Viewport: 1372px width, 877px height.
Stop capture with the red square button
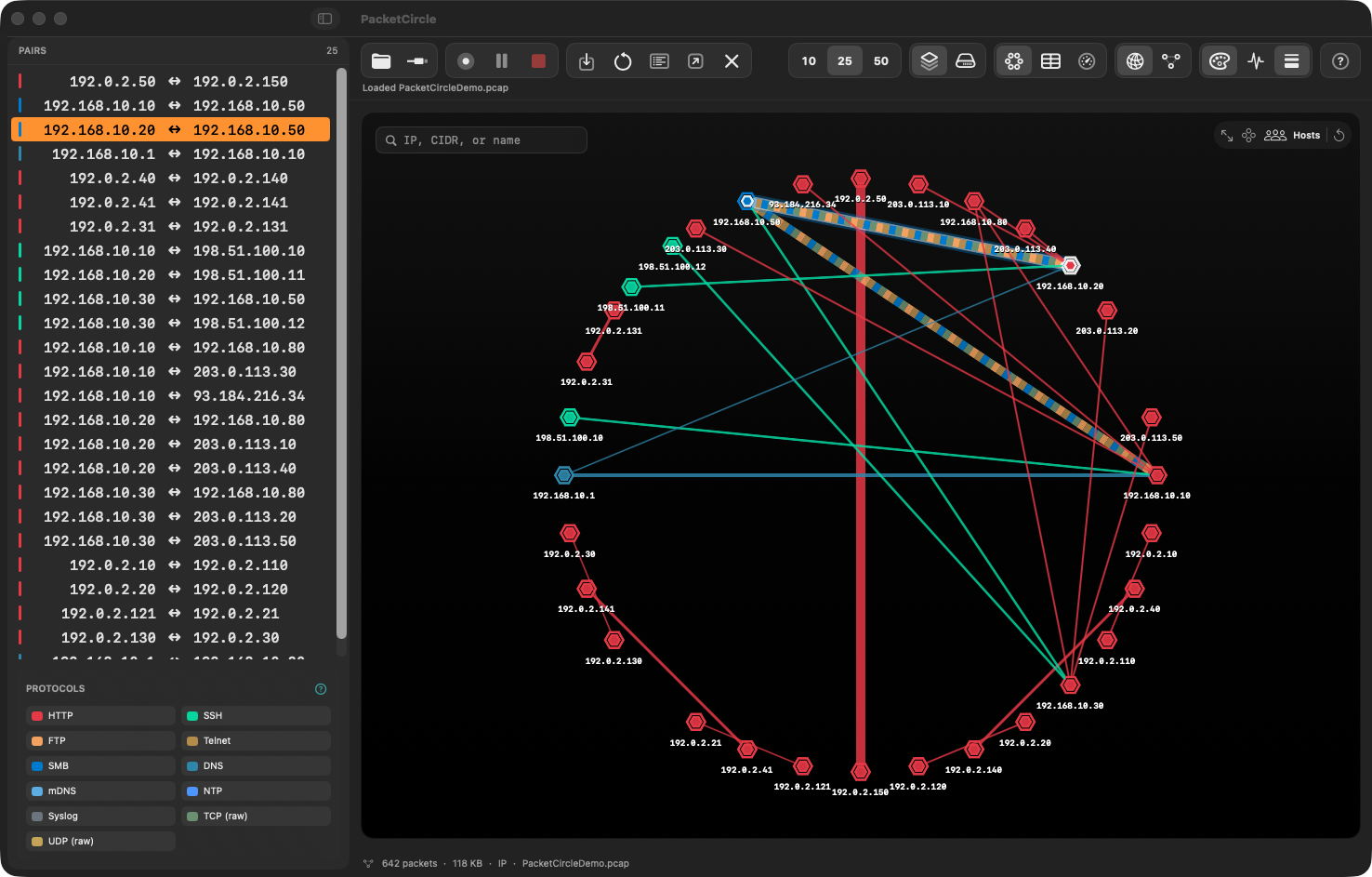point(538,61)
